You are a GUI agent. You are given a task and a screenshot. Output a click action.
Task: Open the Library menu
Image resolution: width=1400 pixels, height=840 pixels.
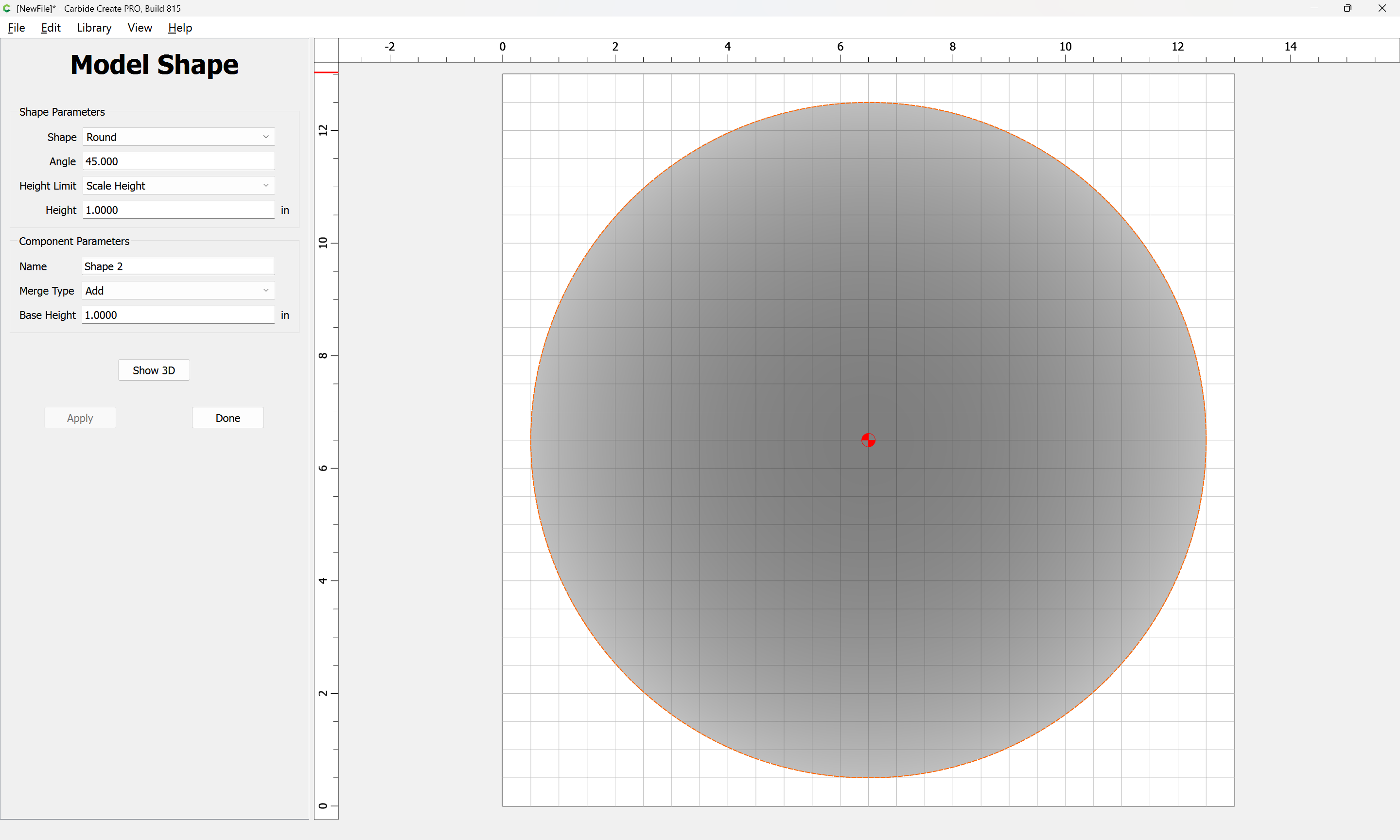click(94, 28)
